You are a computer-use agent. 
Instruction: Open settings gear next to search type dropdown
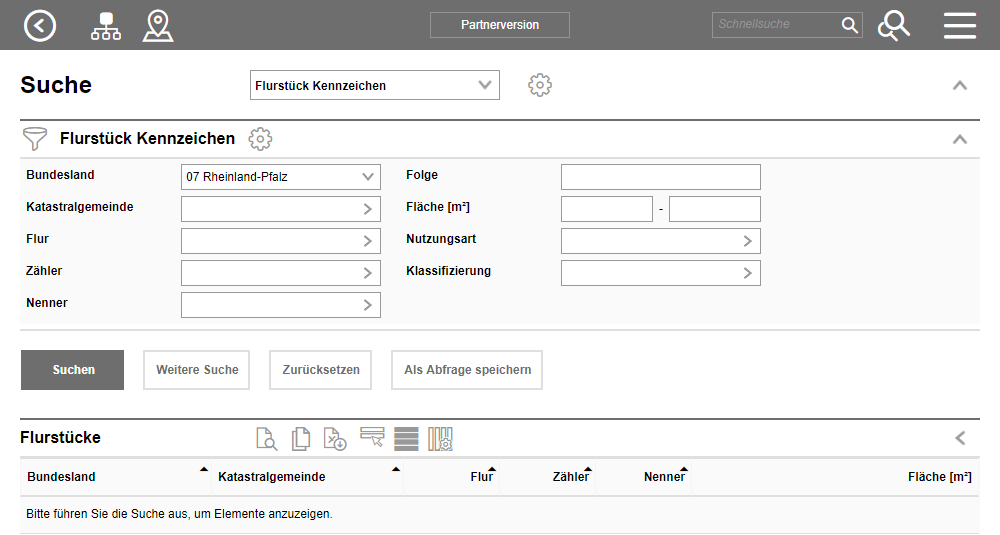pyautogui.click(x=540, y=85)
